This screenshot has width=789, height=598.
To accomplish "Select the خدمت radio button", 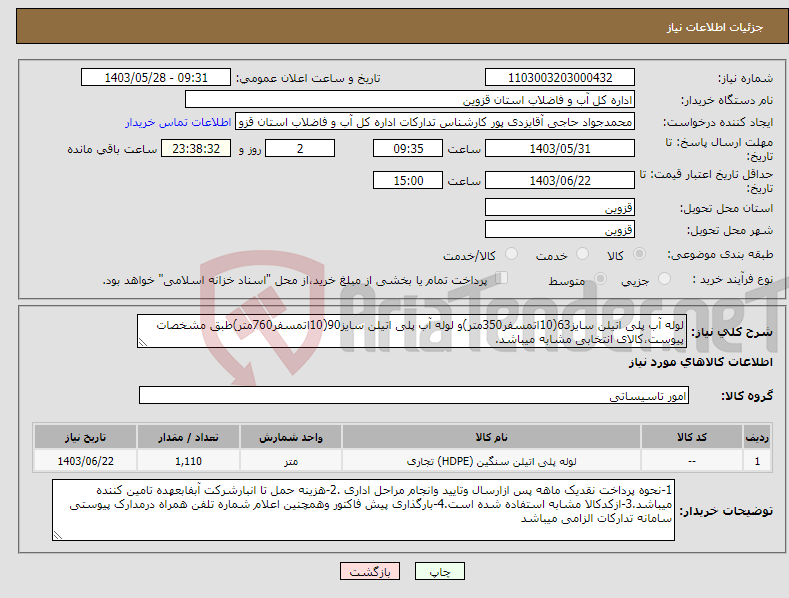I will (x=582, y=254).
